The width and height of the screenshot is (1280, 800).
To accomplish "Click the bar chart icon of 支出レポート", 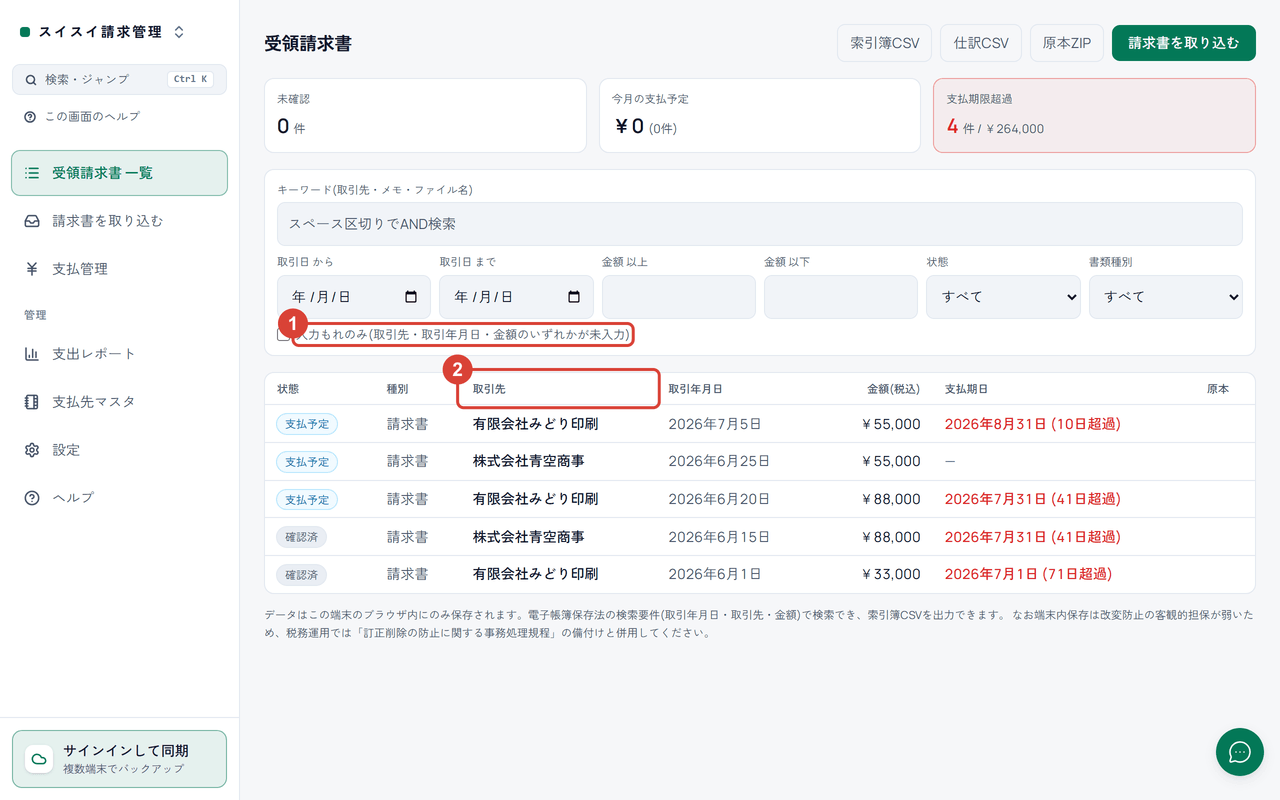I will point(32,354).
